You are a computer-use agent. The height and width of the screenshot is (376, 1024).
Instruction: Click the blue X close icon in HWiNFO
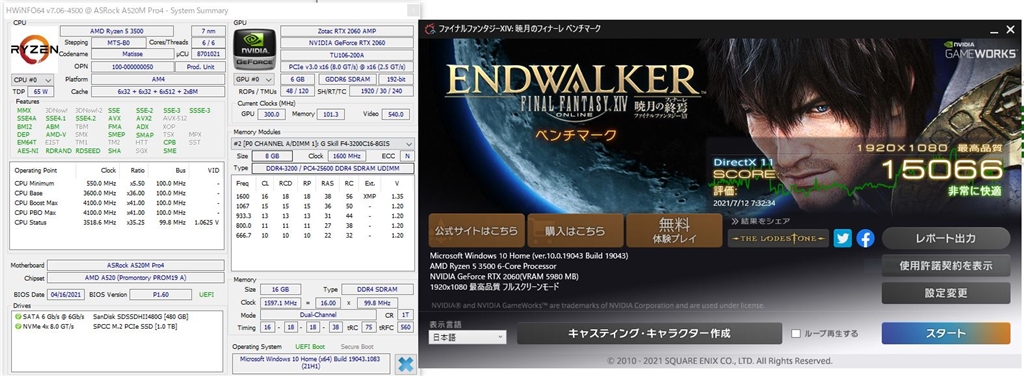coord(406,364)
